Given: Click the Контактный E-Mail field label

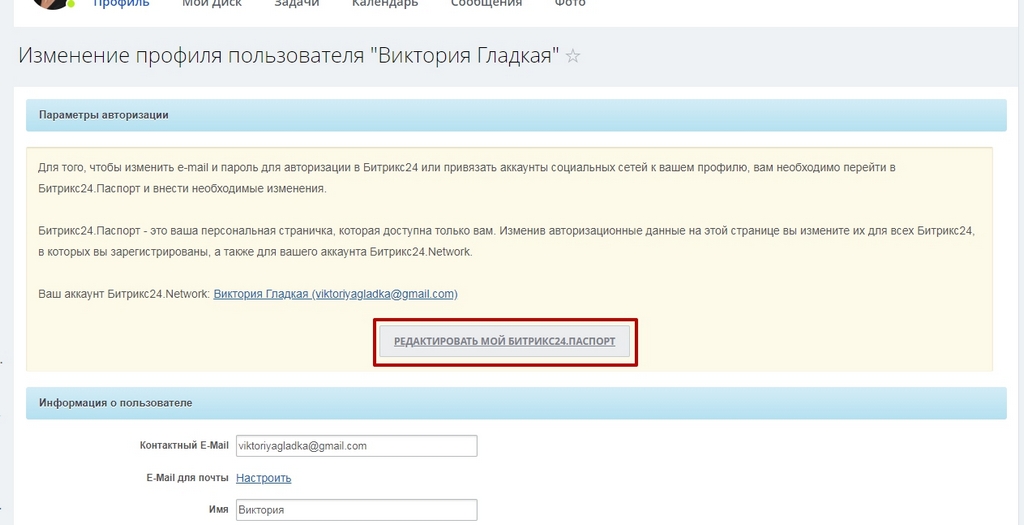Looking at the screenshot, I should pos(184,445).
